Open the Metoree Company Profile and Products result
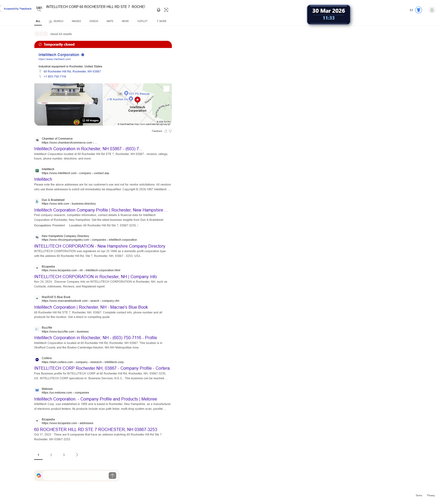The width and height of the screenshot is (444, 500). [95, 399]
